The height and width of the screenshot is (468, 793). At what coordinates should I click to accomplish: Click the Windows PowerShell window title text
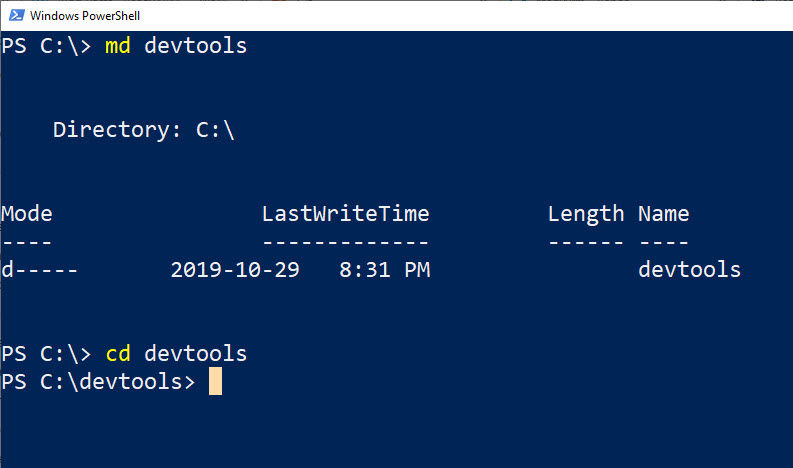tap(85, 16)
